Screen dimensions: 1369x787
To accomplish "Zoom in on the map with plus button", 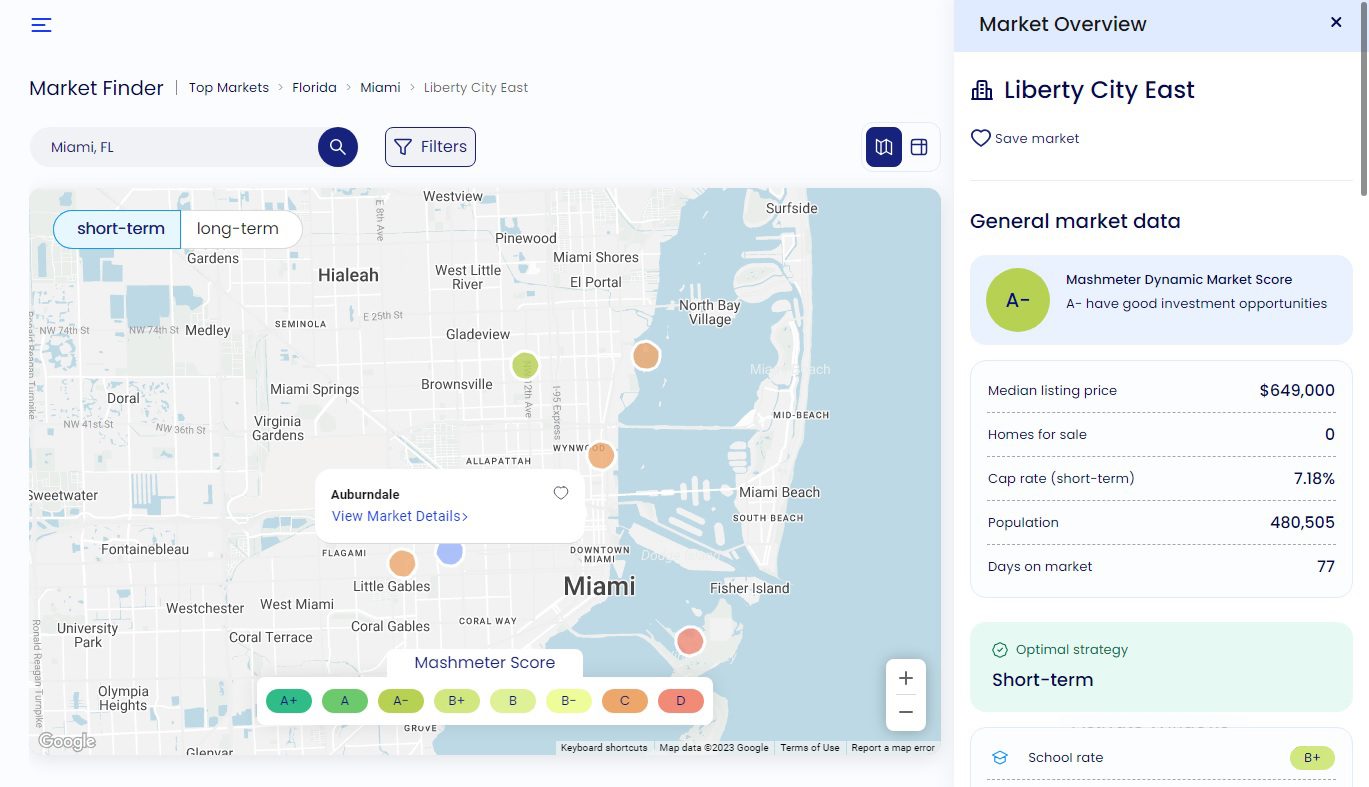I will click(x=905, y=677).
